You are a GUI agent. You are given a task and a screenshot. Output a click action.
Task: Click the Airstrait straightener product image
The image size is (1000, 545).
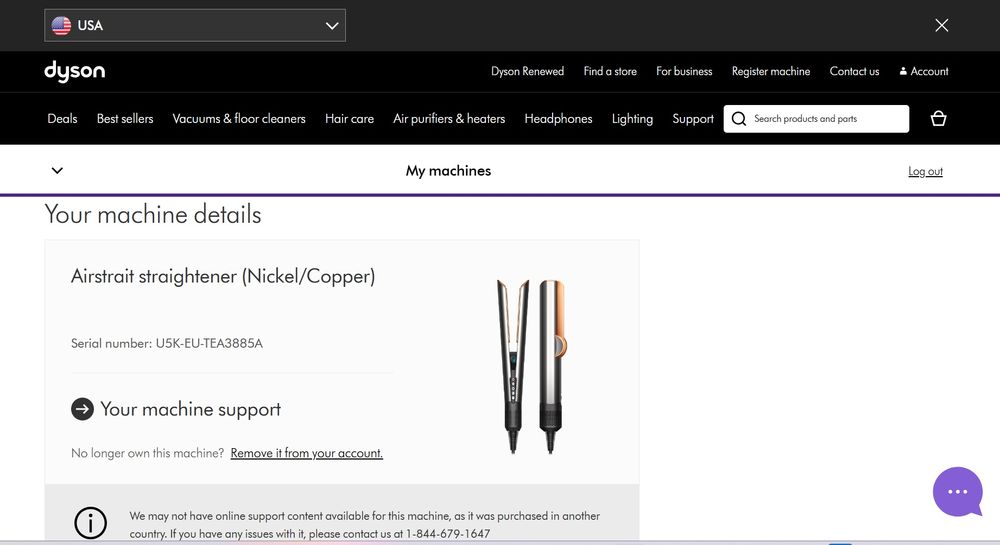click(533, 366)
